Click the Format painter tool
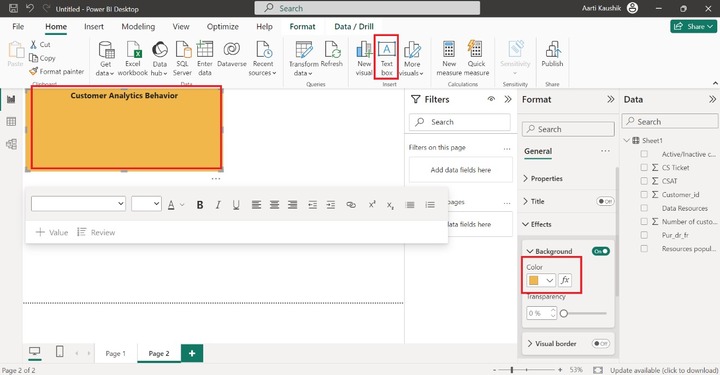 (56, 72)
